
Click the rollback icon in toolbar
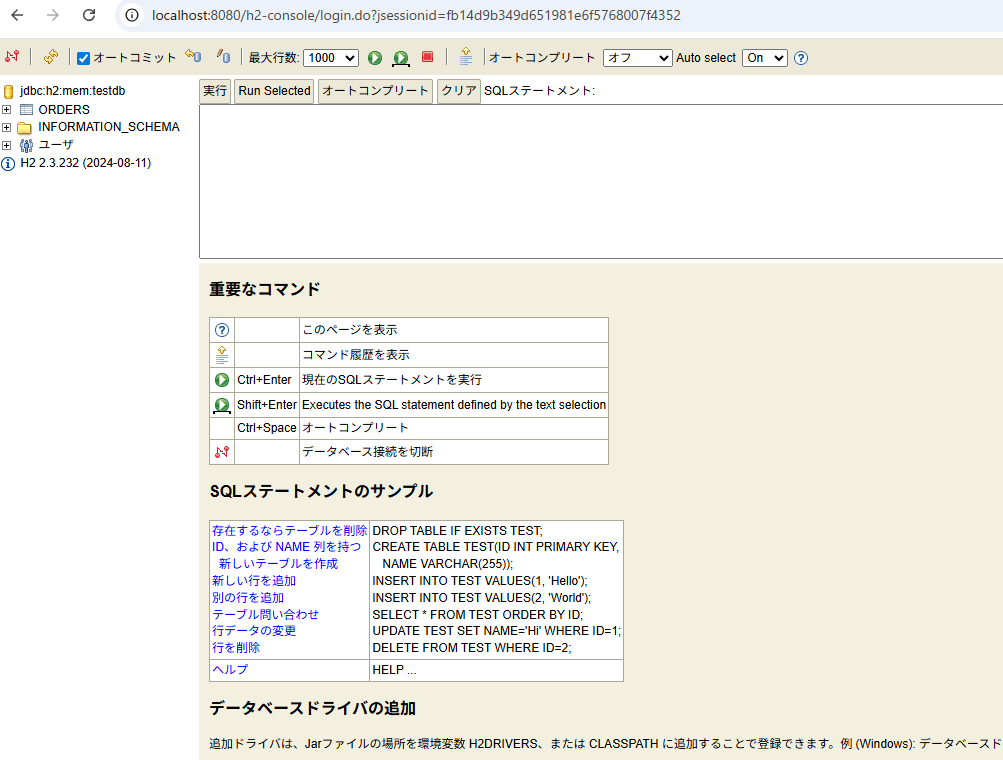point(193,58)
